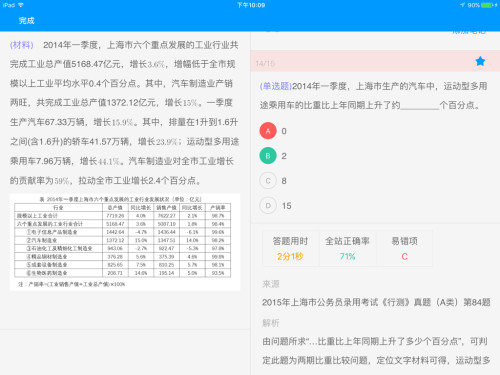The image size is (500, 375).
Task: Tap the clock 下午10:09 in status bar
Action: (x=251, y=5)
